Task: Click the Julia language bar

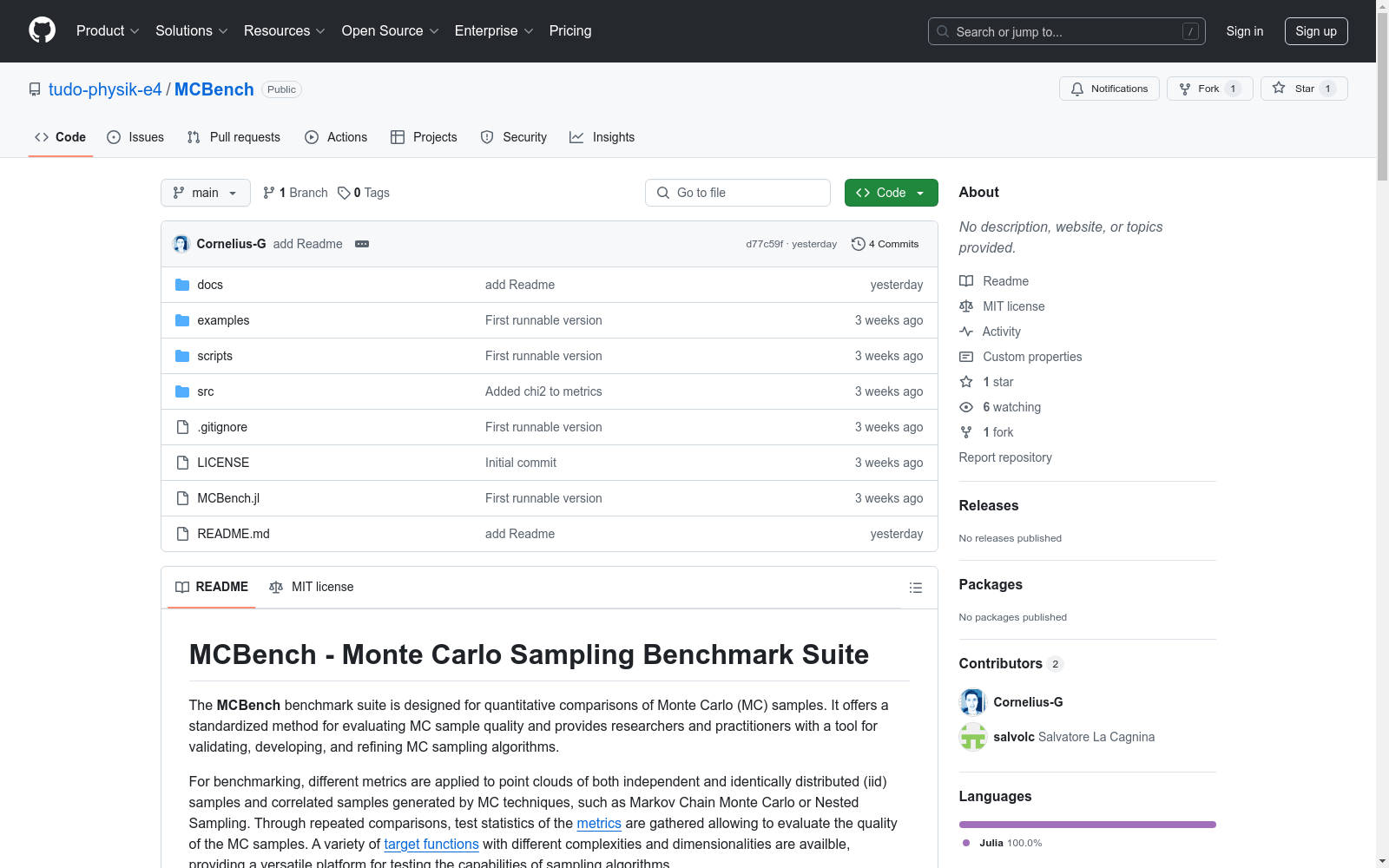Action: click(1088, 825)
